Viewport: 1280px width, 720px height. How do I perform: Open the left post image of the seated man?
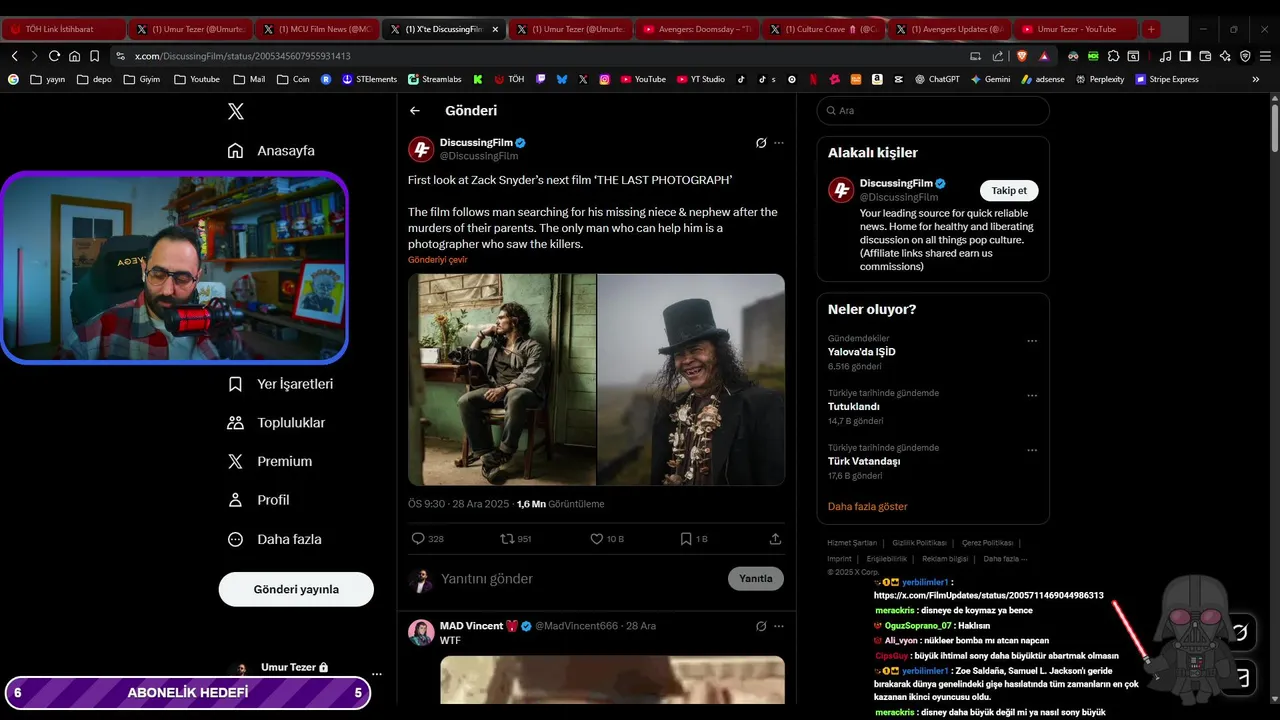tap(502, 380)
